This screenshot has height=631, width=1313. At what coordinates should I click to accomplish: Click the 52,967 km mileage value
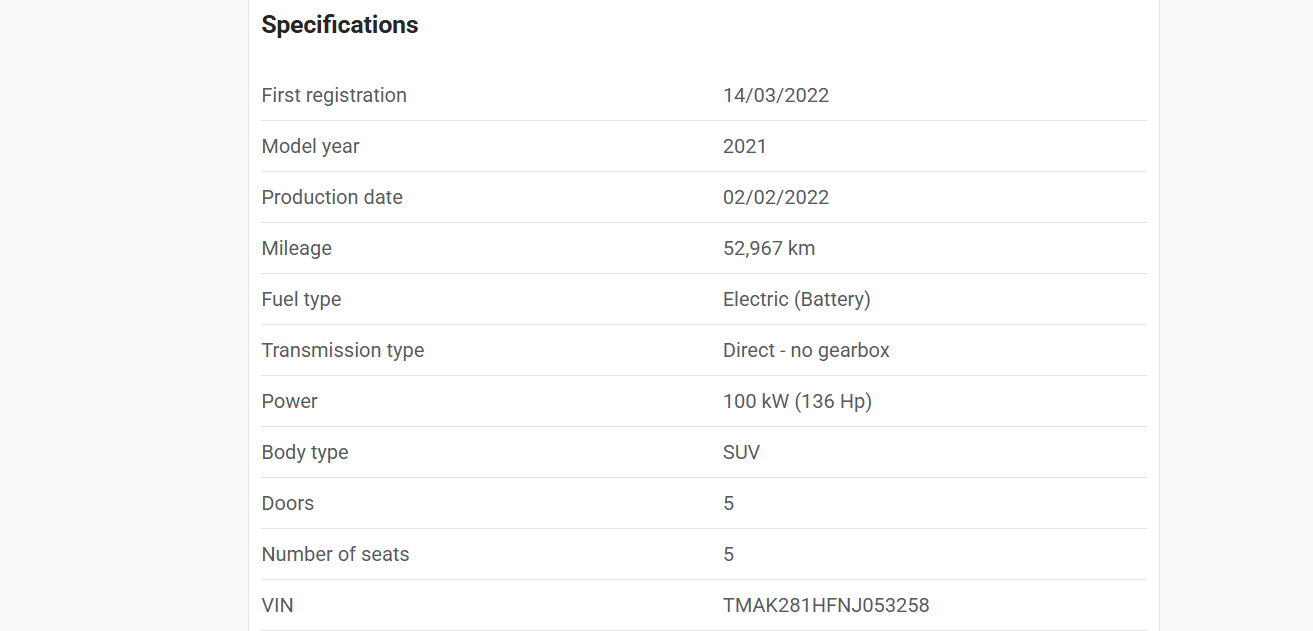click(769, 249)
